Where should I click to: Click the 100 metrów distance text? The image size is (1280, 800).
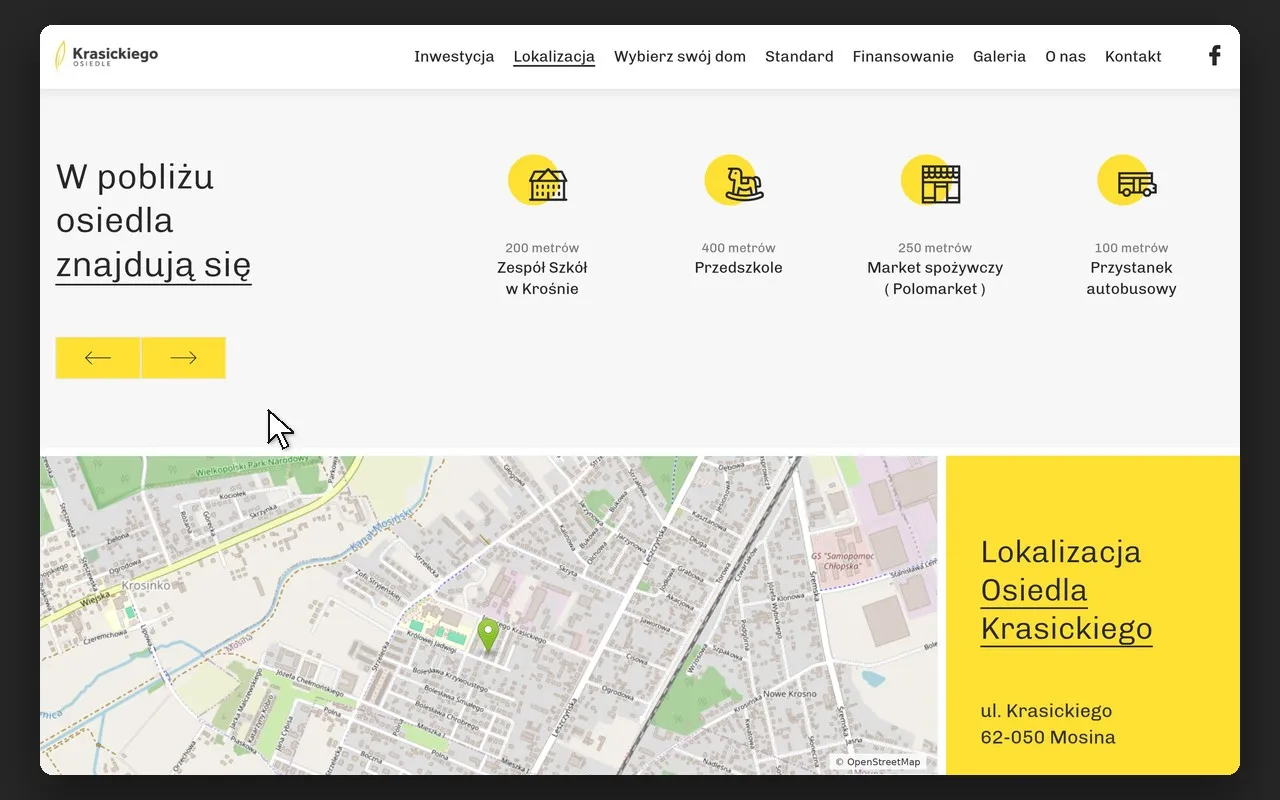pyautogui.click(x=1132, y=248)
